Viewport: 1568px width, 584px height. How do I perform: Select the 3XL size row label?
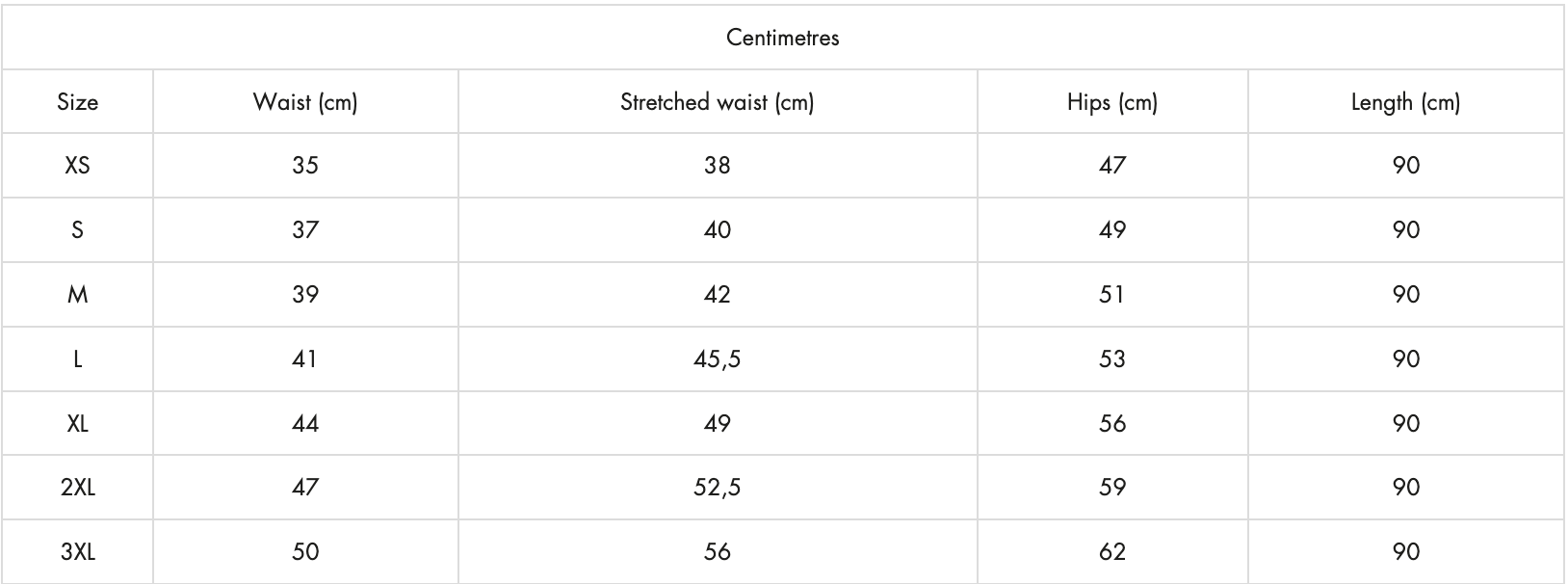pos(77,552)
